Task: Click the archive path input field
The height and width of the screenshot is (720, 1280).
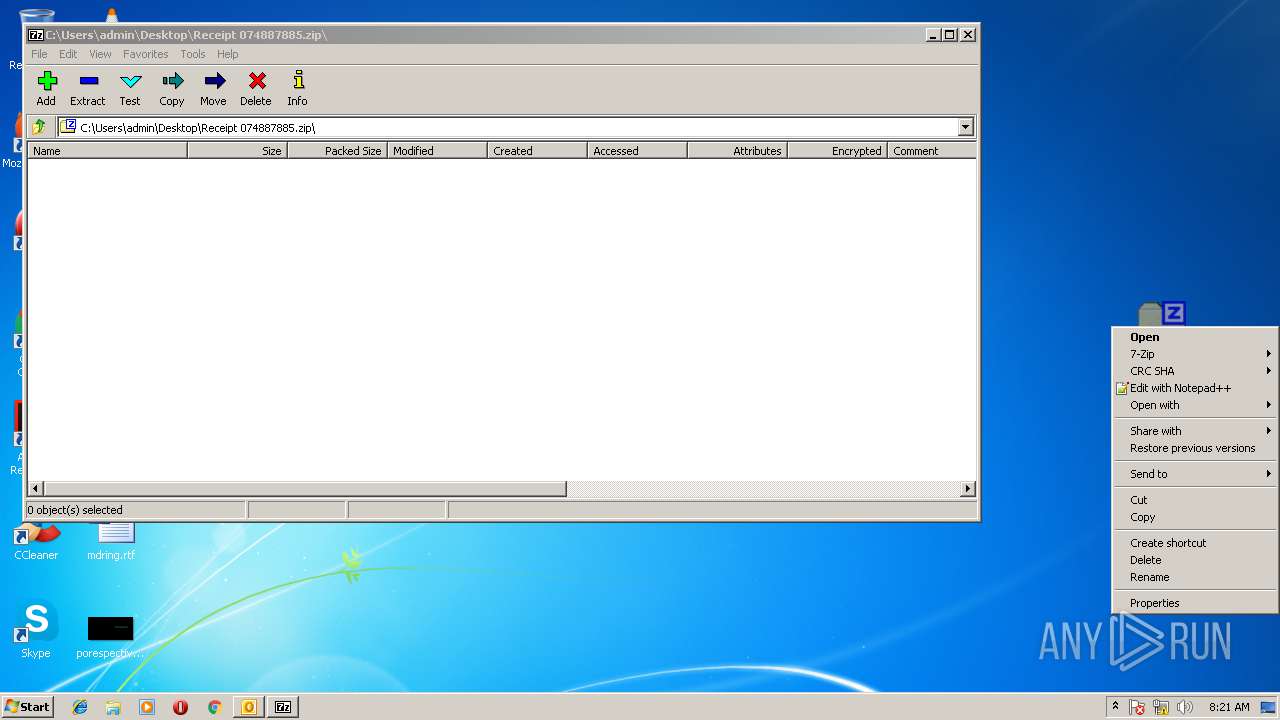Action: (508, 127)
